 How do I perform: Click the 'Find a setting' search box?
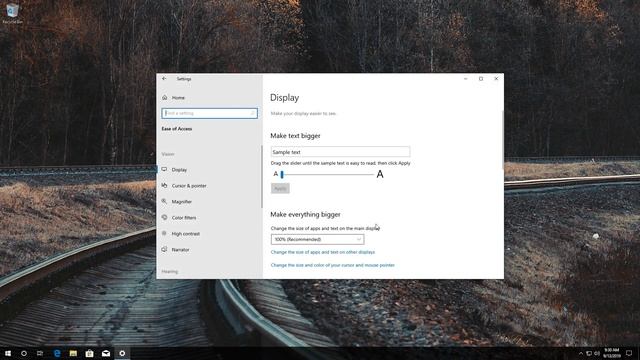(209, 113)
